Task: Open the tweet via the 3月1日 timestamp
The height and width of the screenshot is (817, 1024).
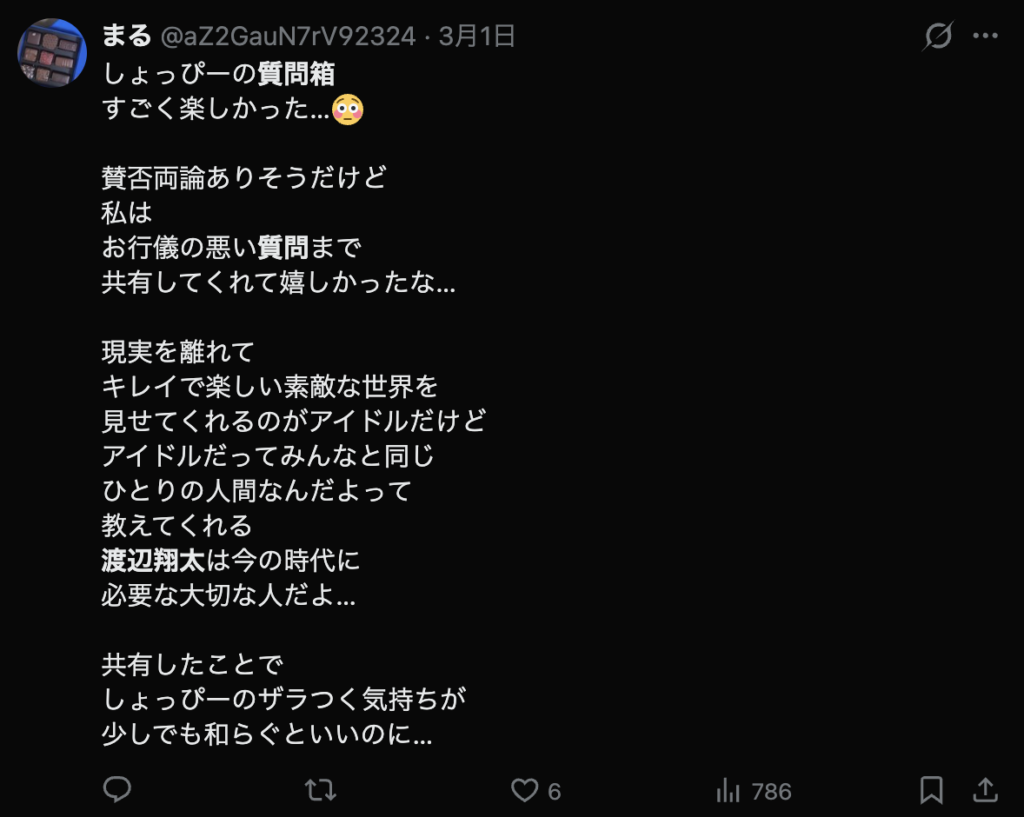Action: [478, 34]
